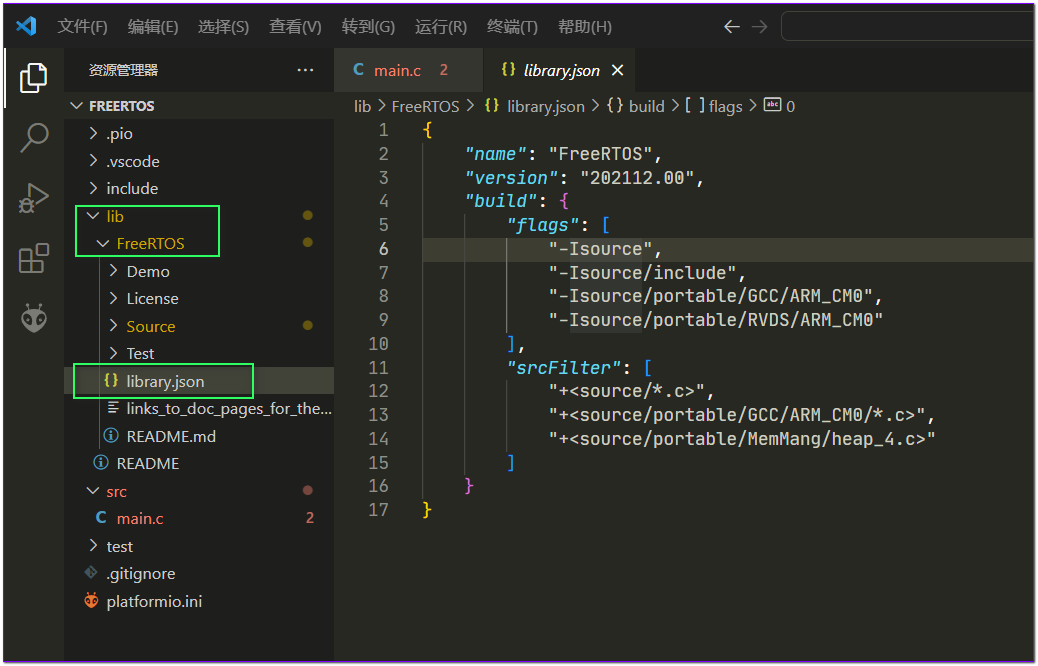Expand the Source folder
Viewport: 1038px width, 666px height.
pyautogui.click(x=114, y=326)
